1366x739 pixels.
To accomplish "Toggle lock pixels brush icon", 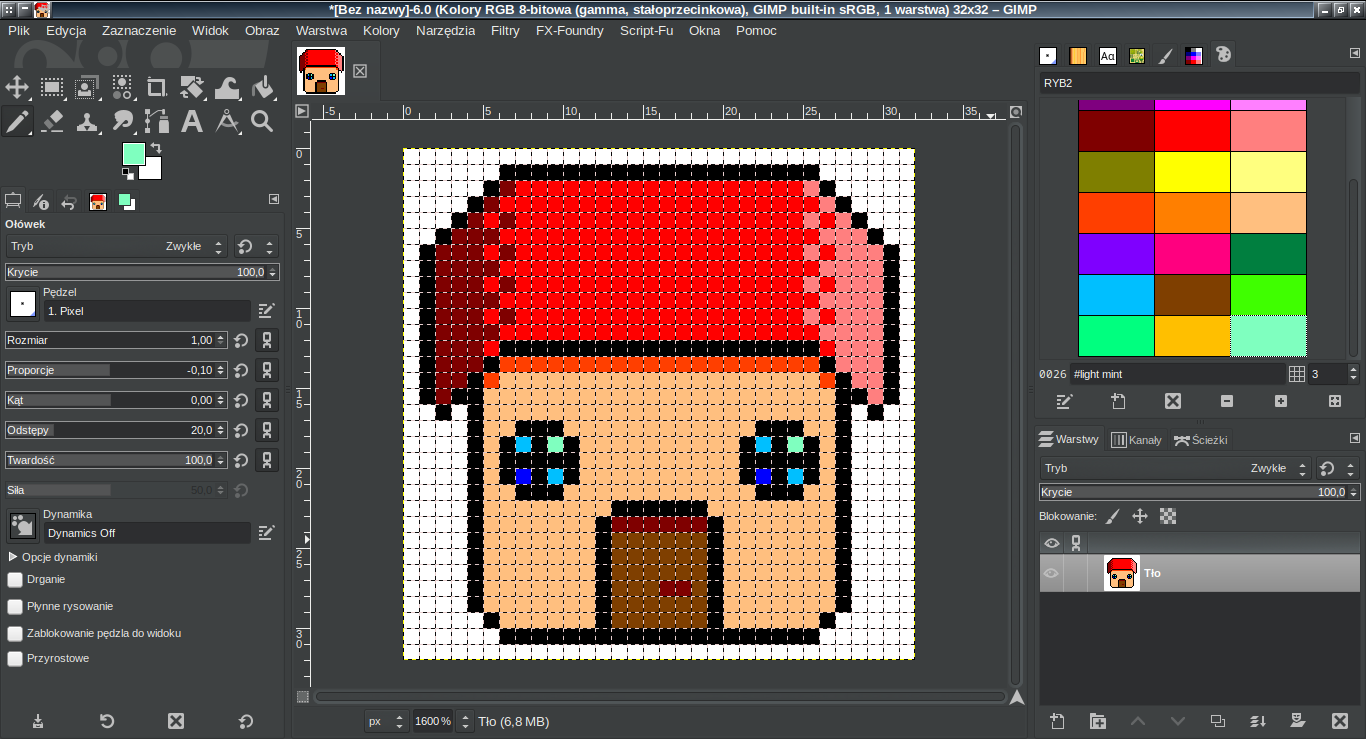I will pos(1113,516).
